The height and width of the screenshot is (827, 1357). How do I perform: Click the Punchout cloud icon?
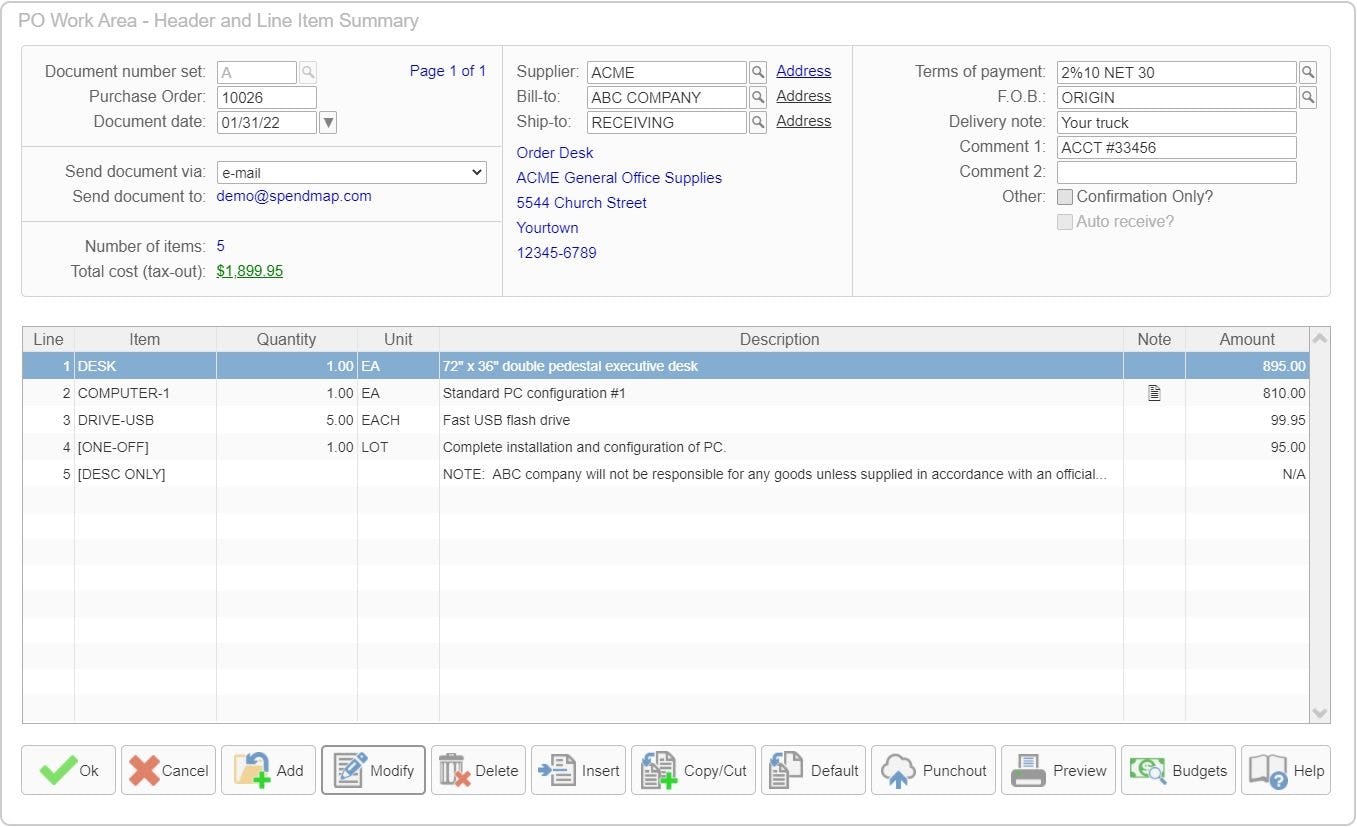tap(901, 769)
